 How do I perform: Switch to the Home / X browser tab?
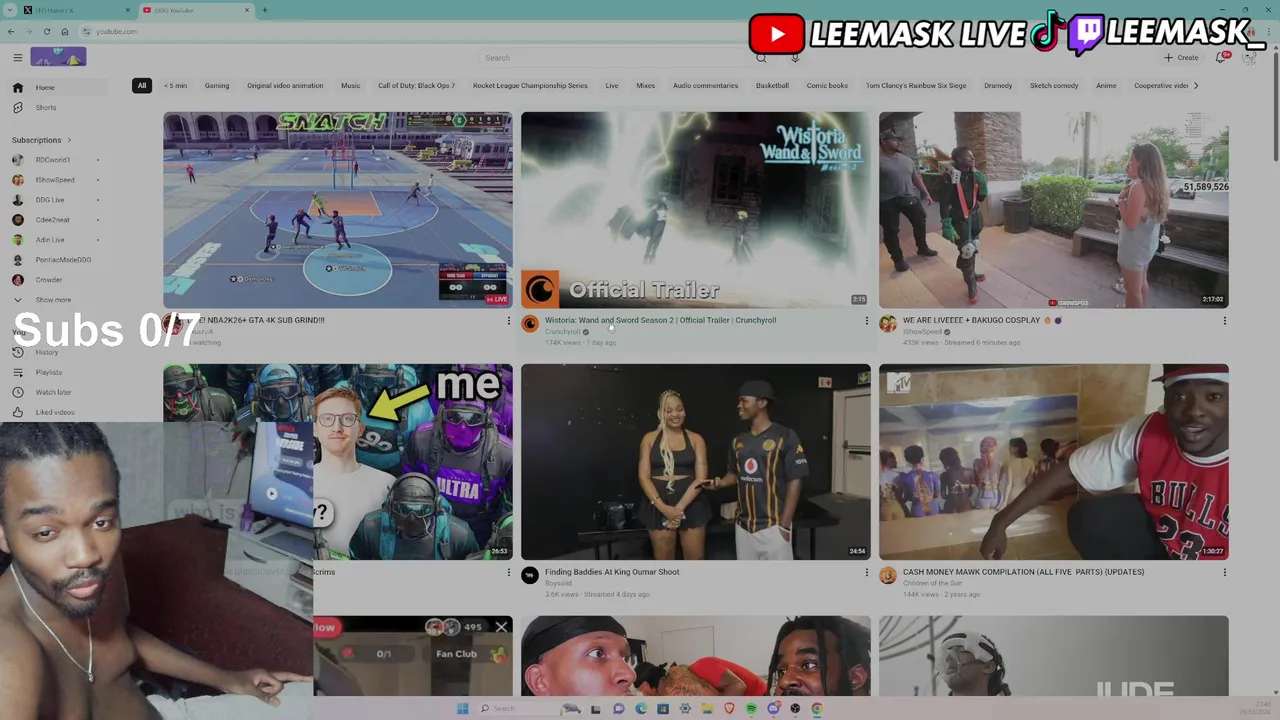pyautogui.click(x=75, y=10)
